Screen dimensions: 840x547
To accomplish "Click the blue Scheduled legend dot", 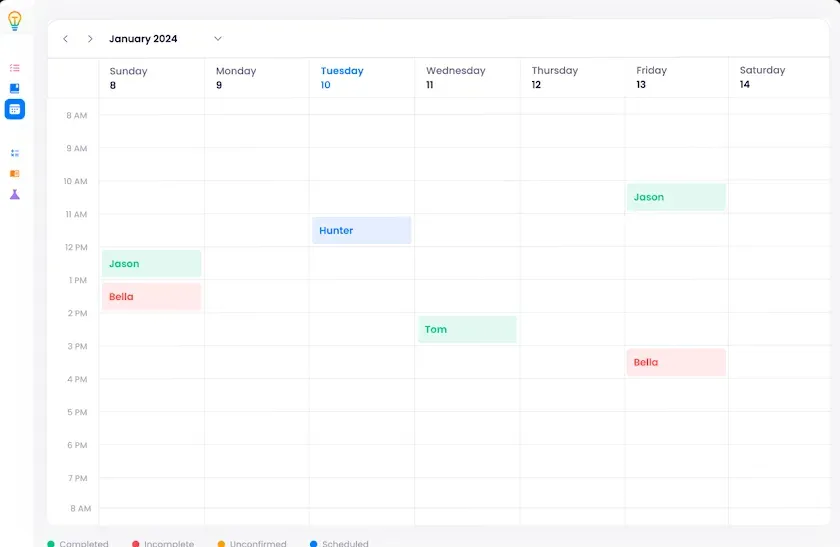I will (313, 544).
